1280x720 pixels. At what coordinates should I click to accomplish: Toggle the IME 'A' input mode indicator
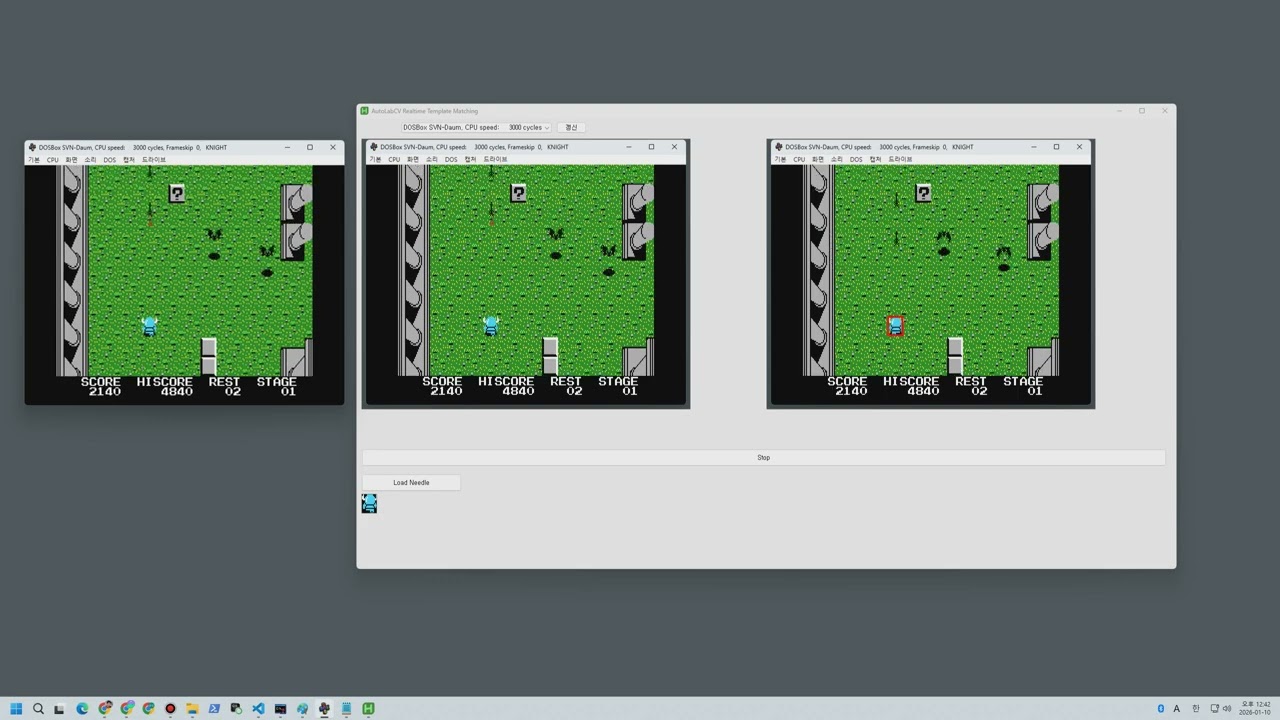1176,709
